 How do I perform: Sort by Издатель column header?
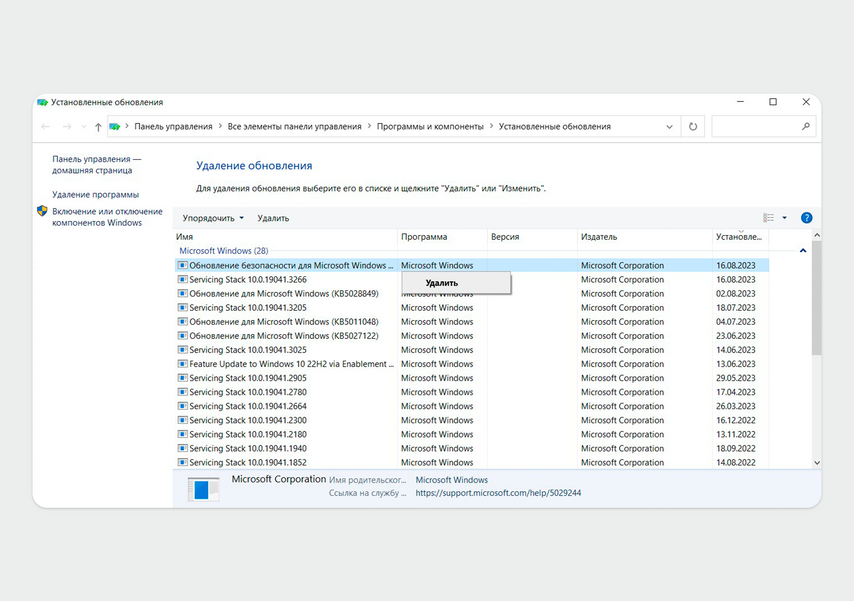(x=645, y=236)
